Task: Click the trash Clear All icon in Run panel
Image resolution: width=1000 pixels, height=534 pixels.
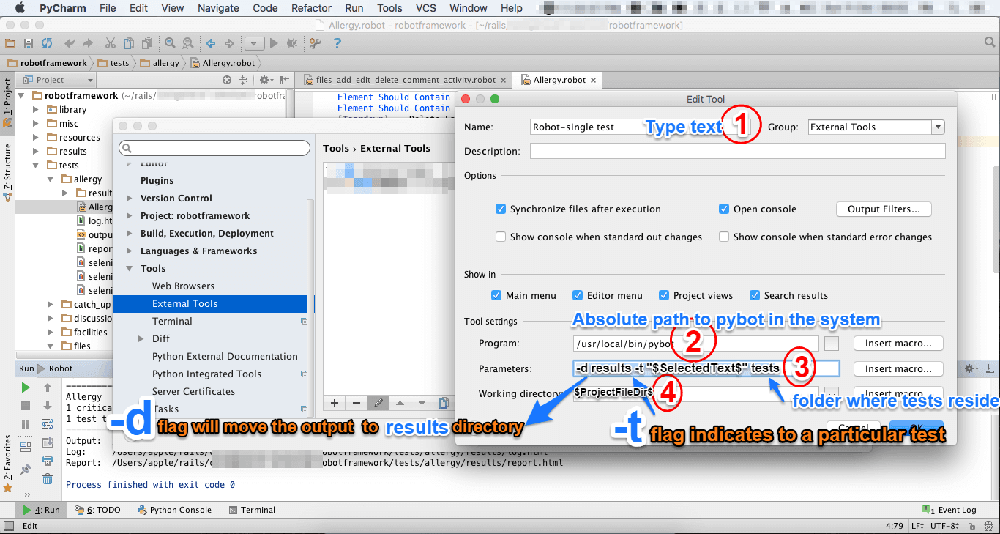Action: point(47,479)
